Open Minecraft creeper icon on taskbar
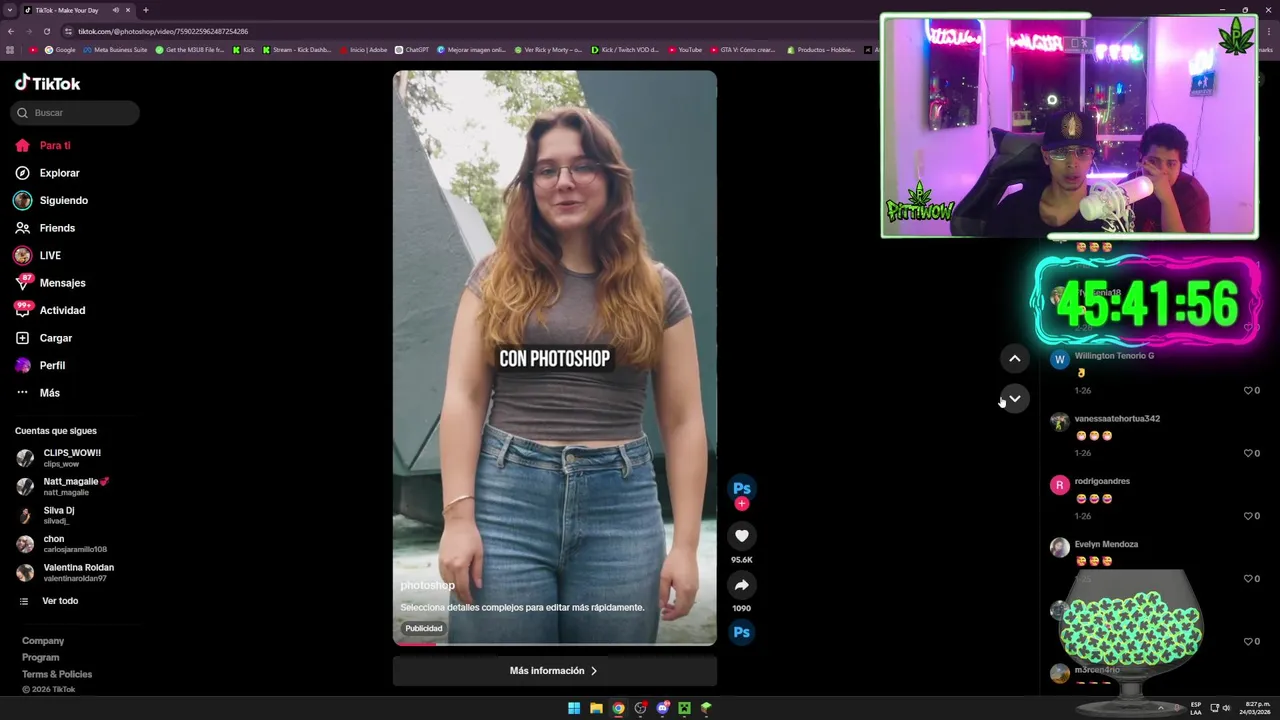The height and width of the screenshot is (720, 1280). (684, 708)
